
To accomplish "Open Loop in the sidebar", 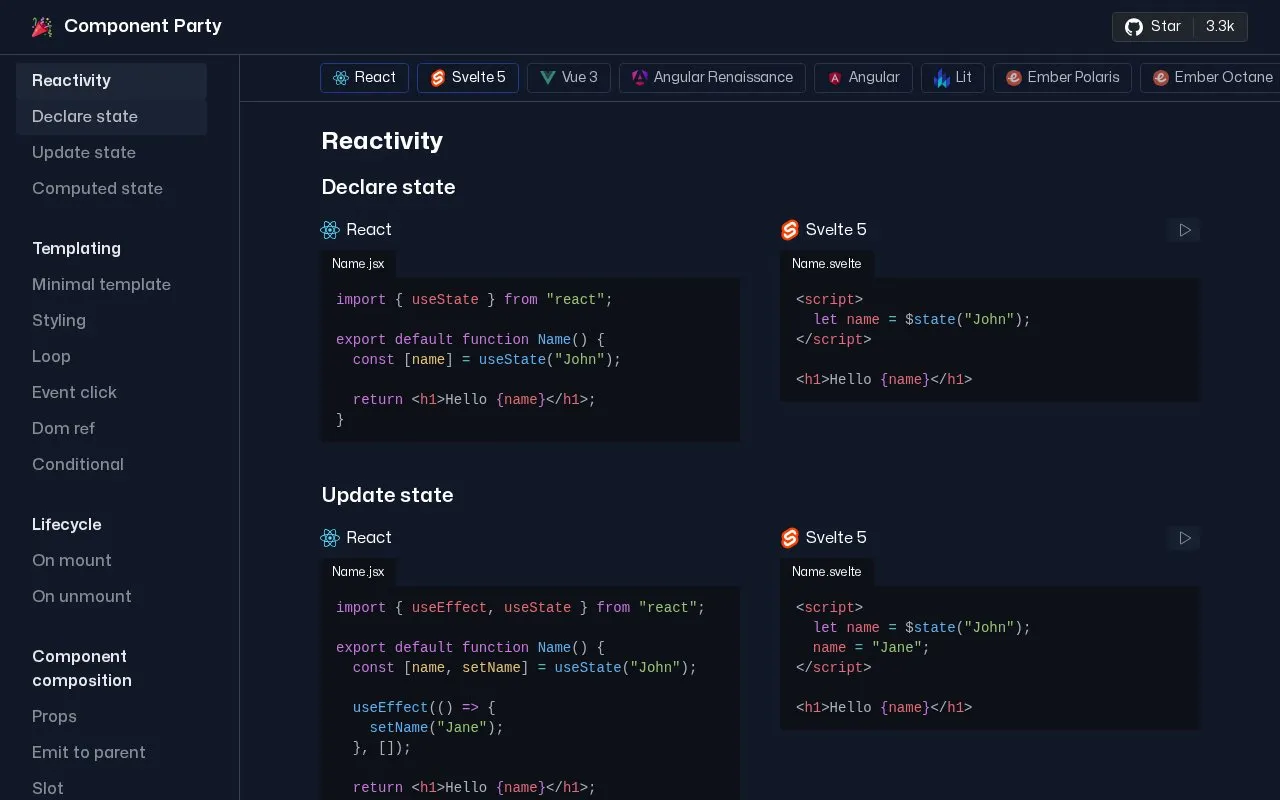I will click(x=111, y=357).
